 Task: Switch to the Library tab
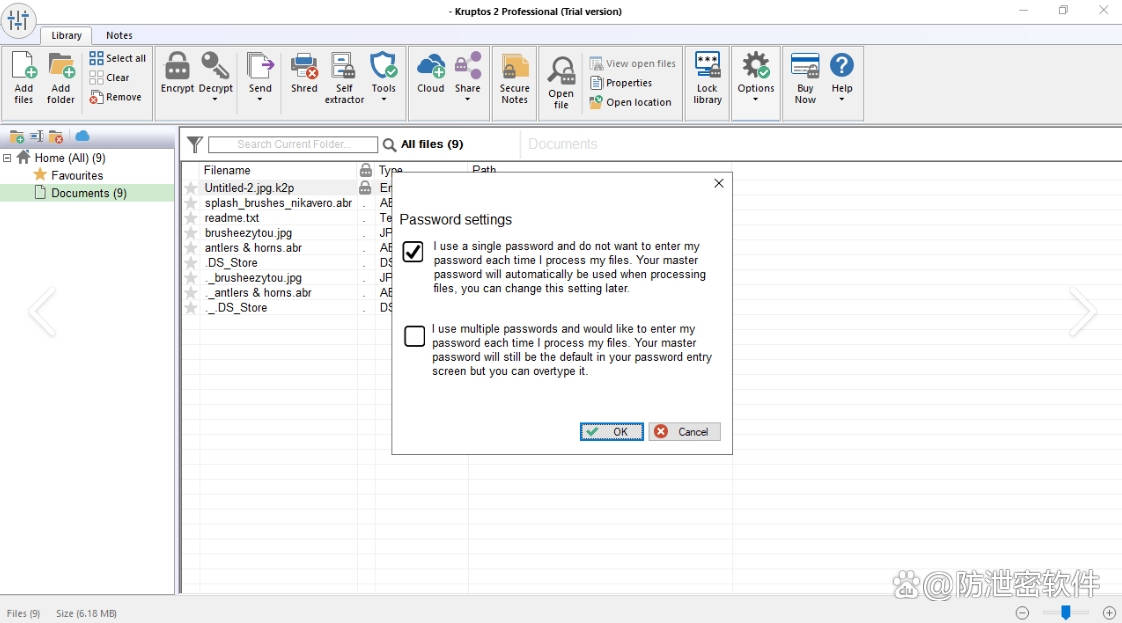click(66, 35)
